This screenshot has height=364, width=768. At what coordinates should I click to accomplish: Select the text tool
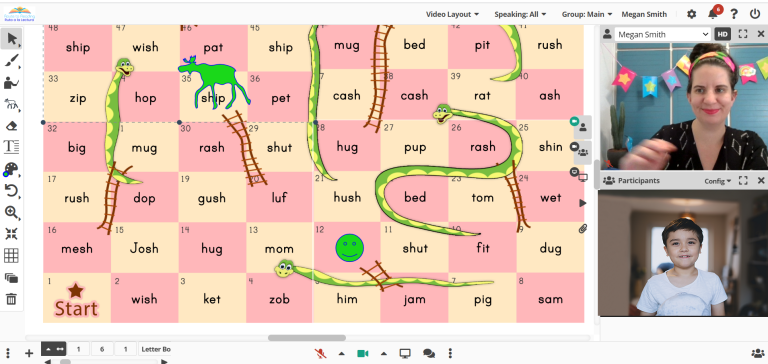(11, 146)
